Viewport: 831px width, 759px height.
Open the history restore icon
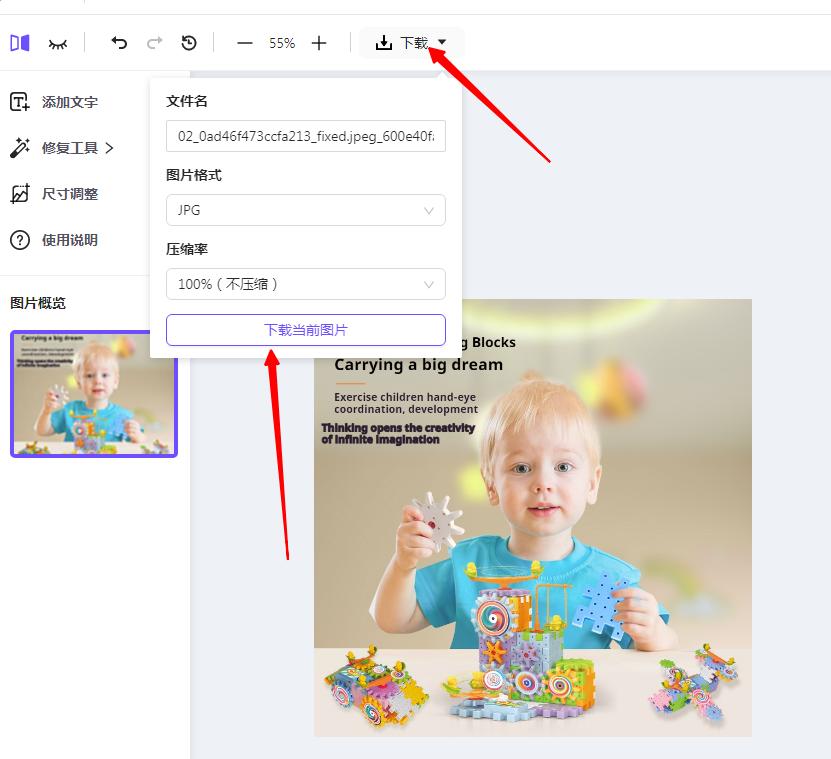point(191,43)
